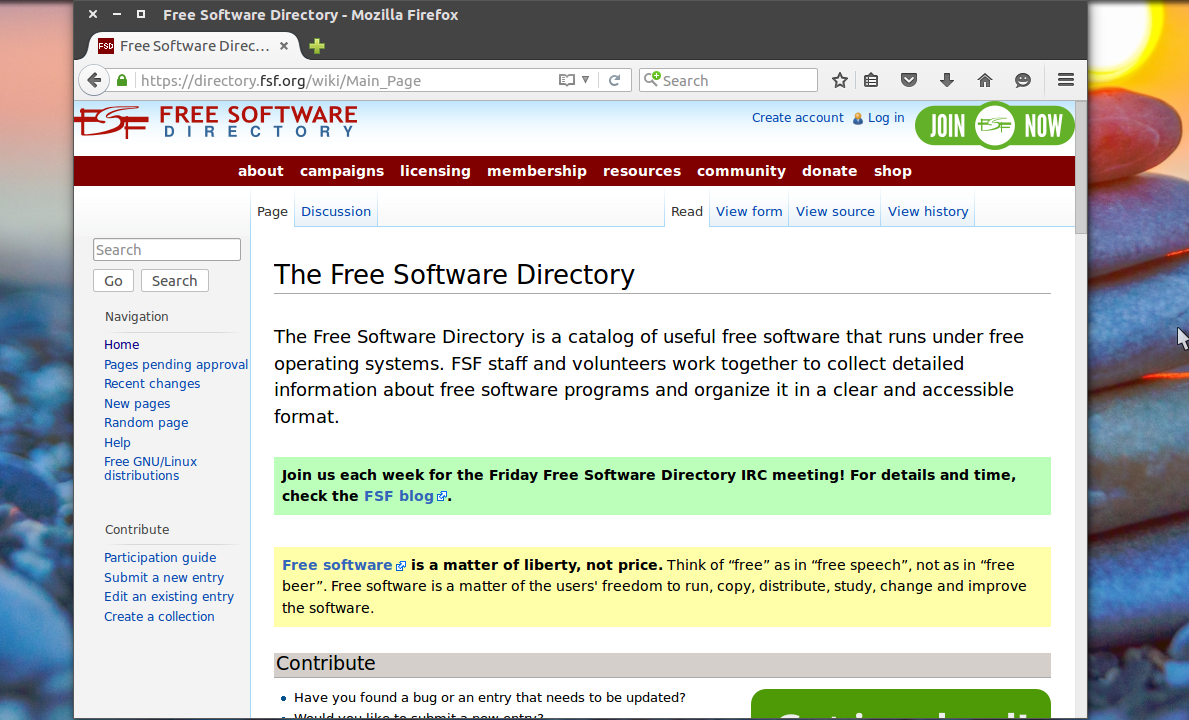
Task: Open the search engine selector dropdown
Action: click(652, 80)
